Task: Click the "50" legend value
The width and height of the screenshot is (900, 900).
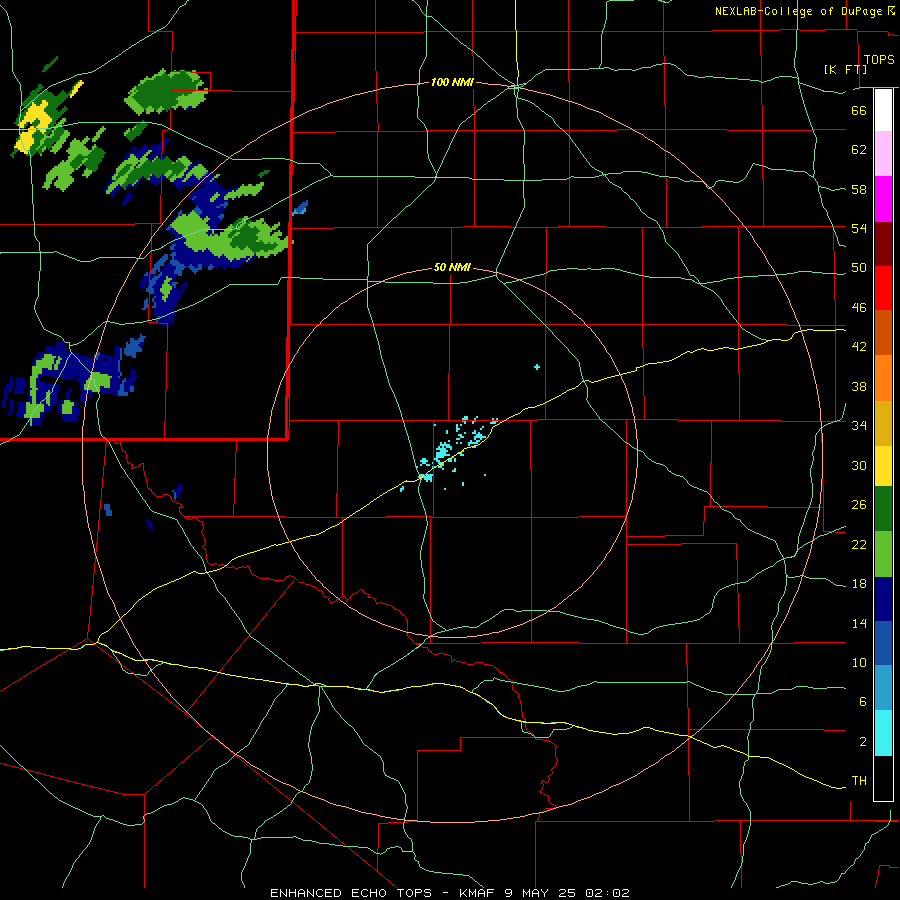Action: pyautogui.click(x=859, y=268)
